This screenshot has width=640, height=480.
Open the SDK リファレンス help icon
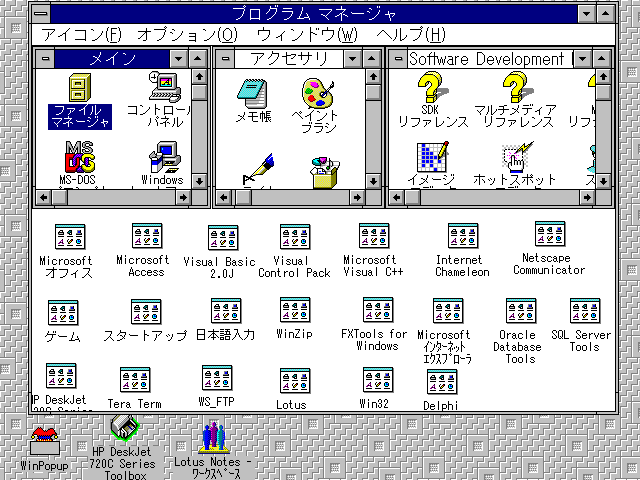(432, 91)
